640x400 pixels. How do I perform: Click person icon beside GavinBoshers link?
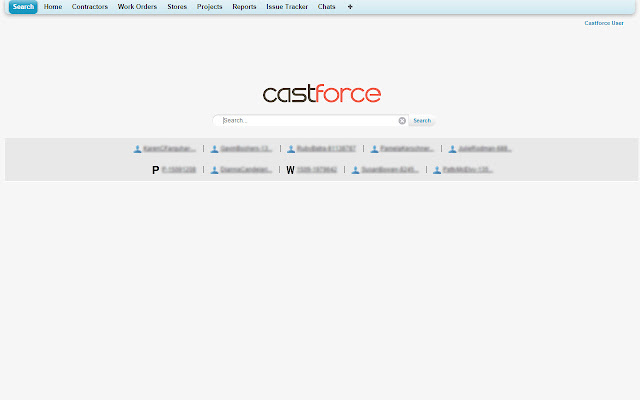(214, 149)
